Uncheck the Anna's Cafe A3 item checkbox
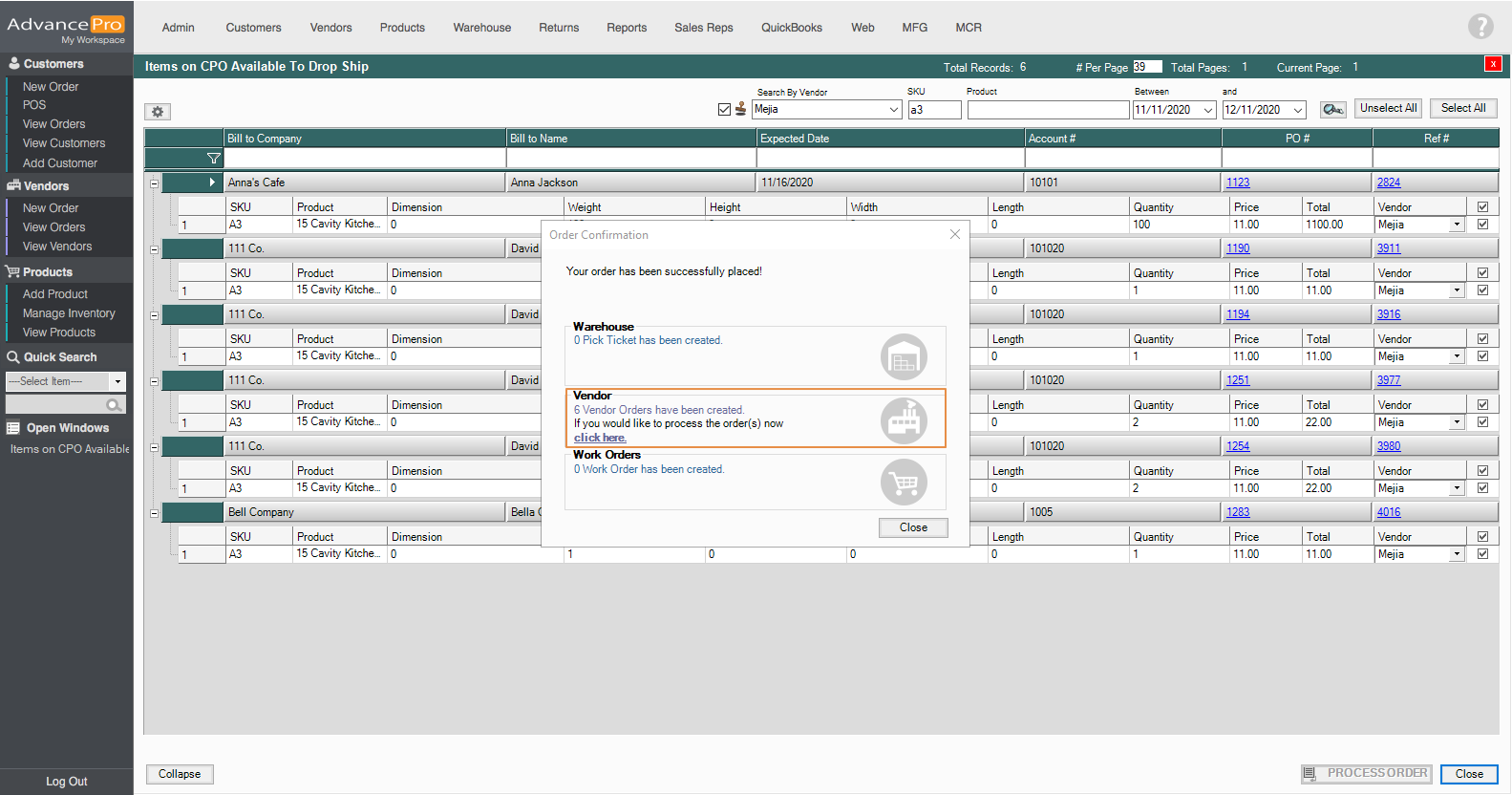1512x795 pixels. click(x=1482, y=225)
